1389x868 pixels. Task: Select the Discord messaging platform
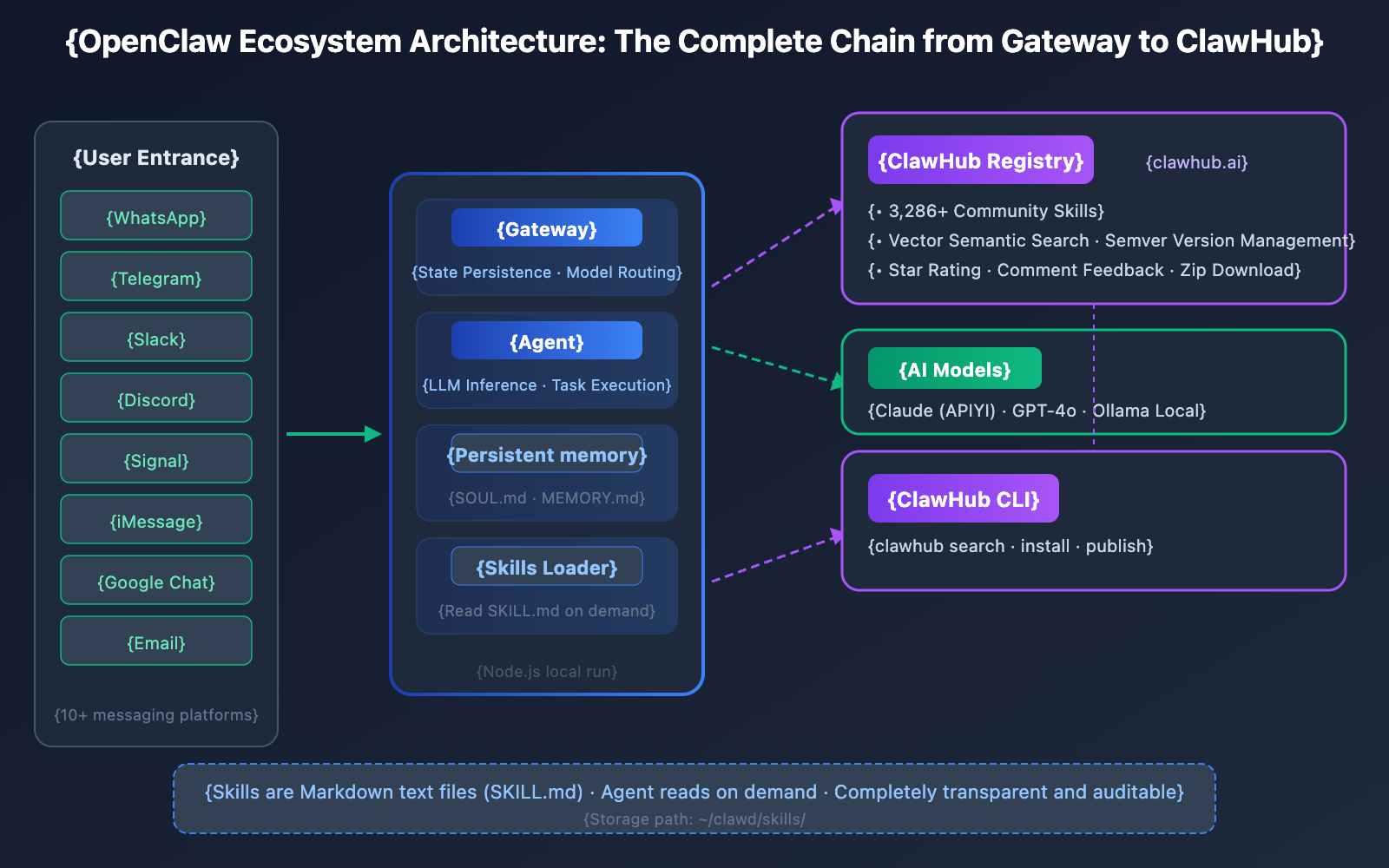point(155,398)
